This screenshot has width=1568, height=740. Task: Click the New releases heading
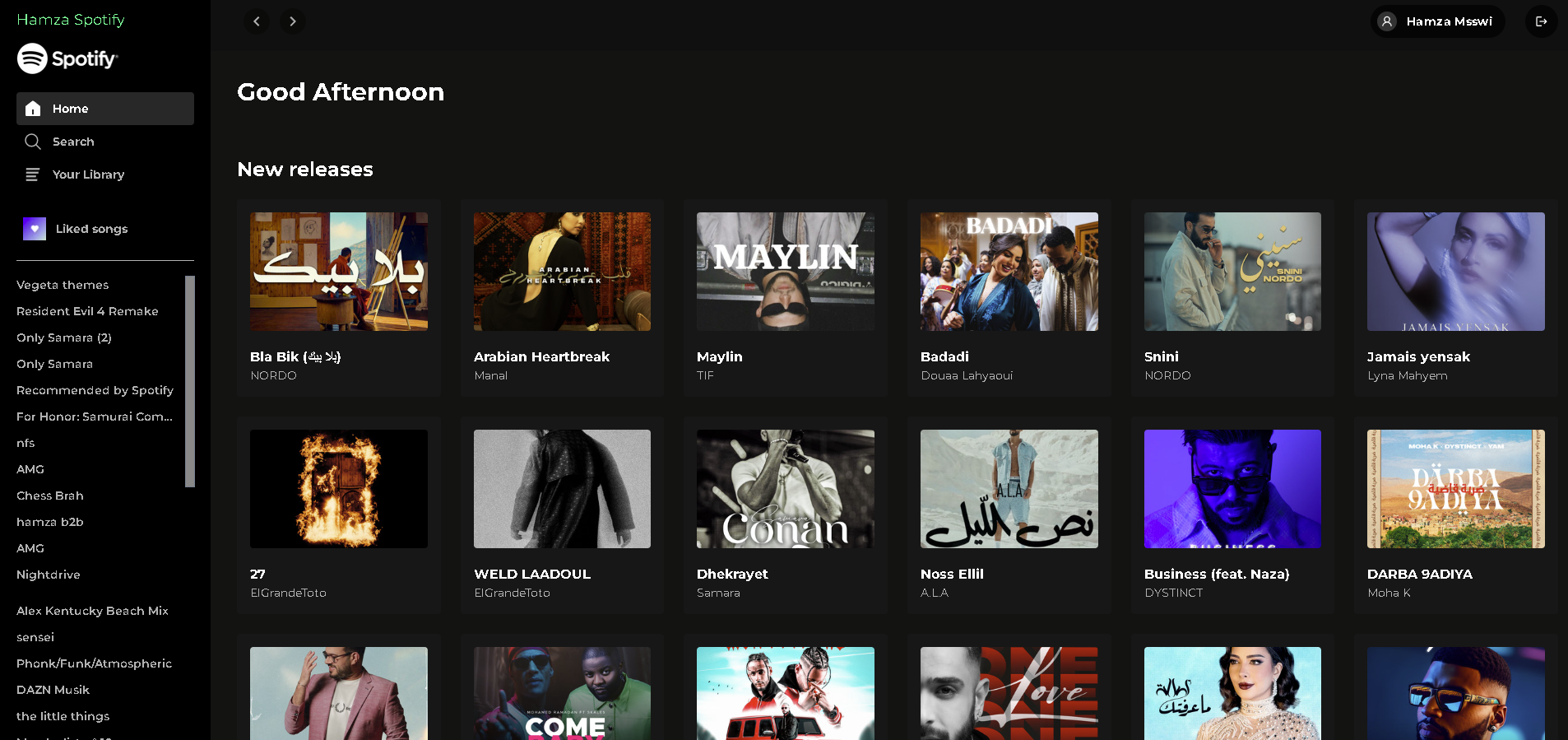(x=305, y=170)
